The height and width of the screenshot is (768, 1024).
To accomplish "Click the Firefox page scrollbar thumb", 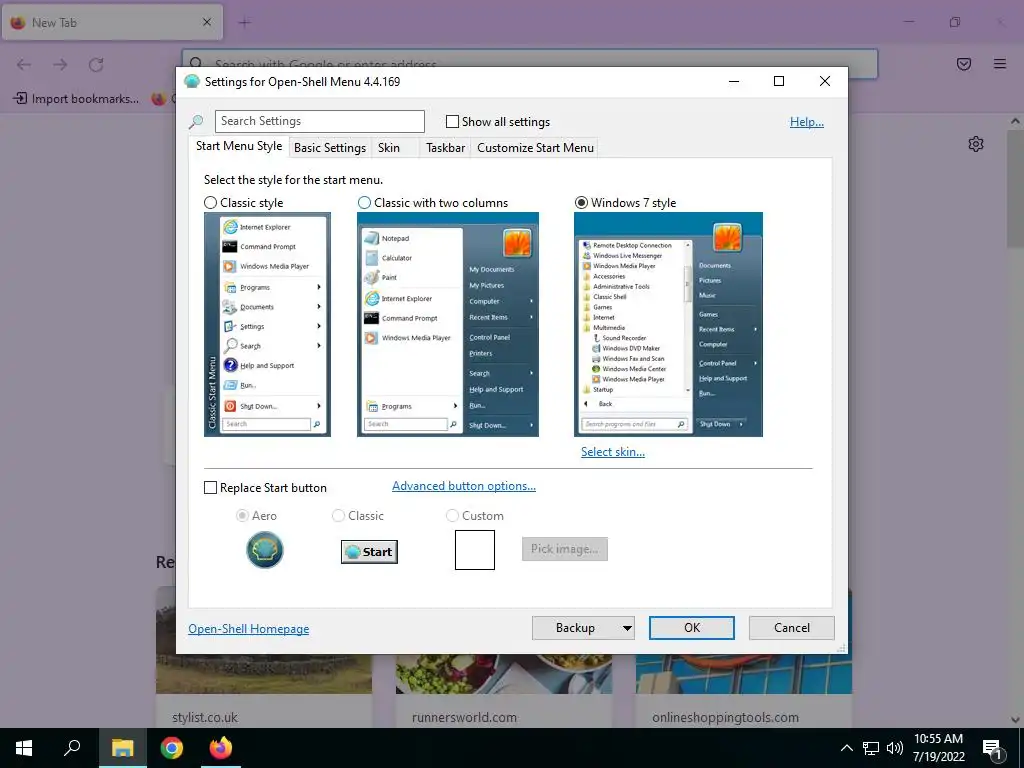I will pyautogui.click(x=1015, y=189).
